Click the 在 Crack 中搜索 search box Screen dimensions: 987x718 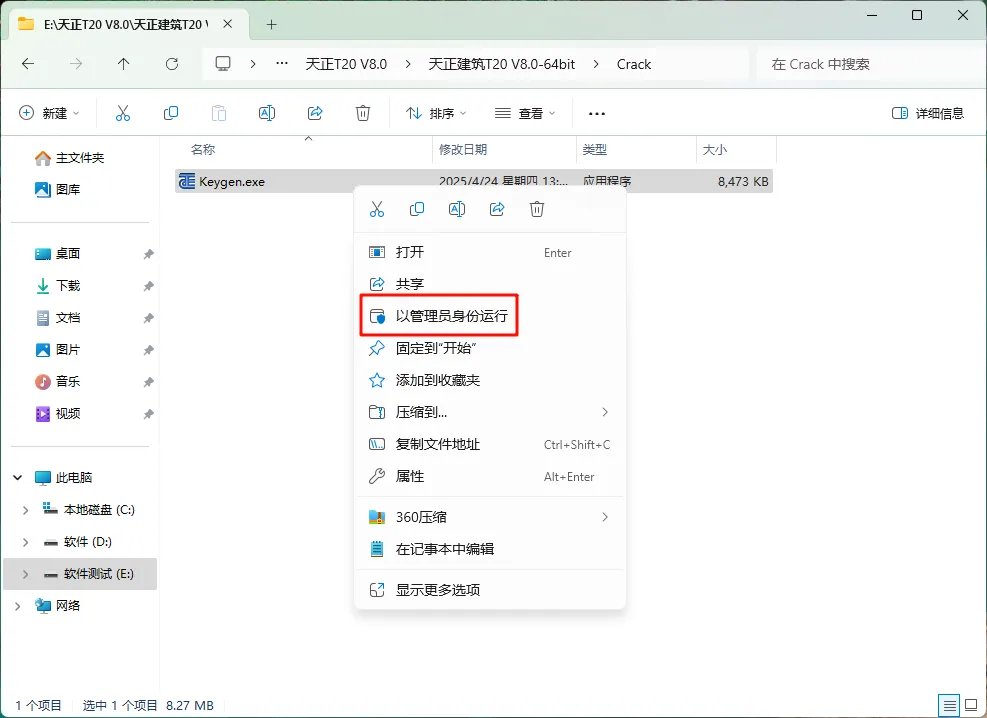coord(871,64)
